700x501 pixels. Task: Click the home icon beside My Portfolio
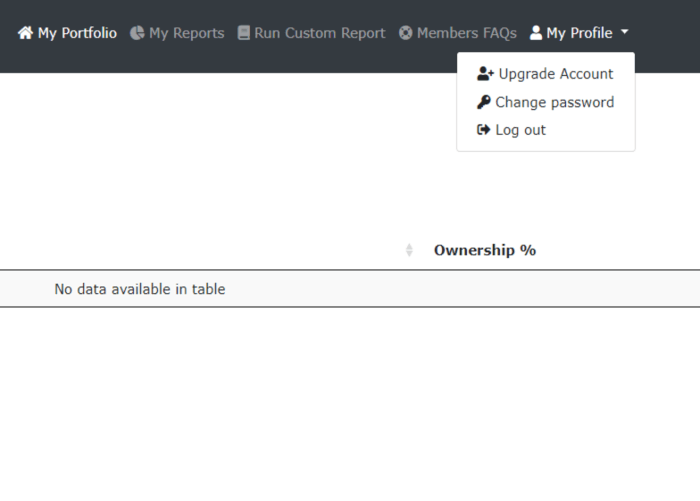point(25,33)
